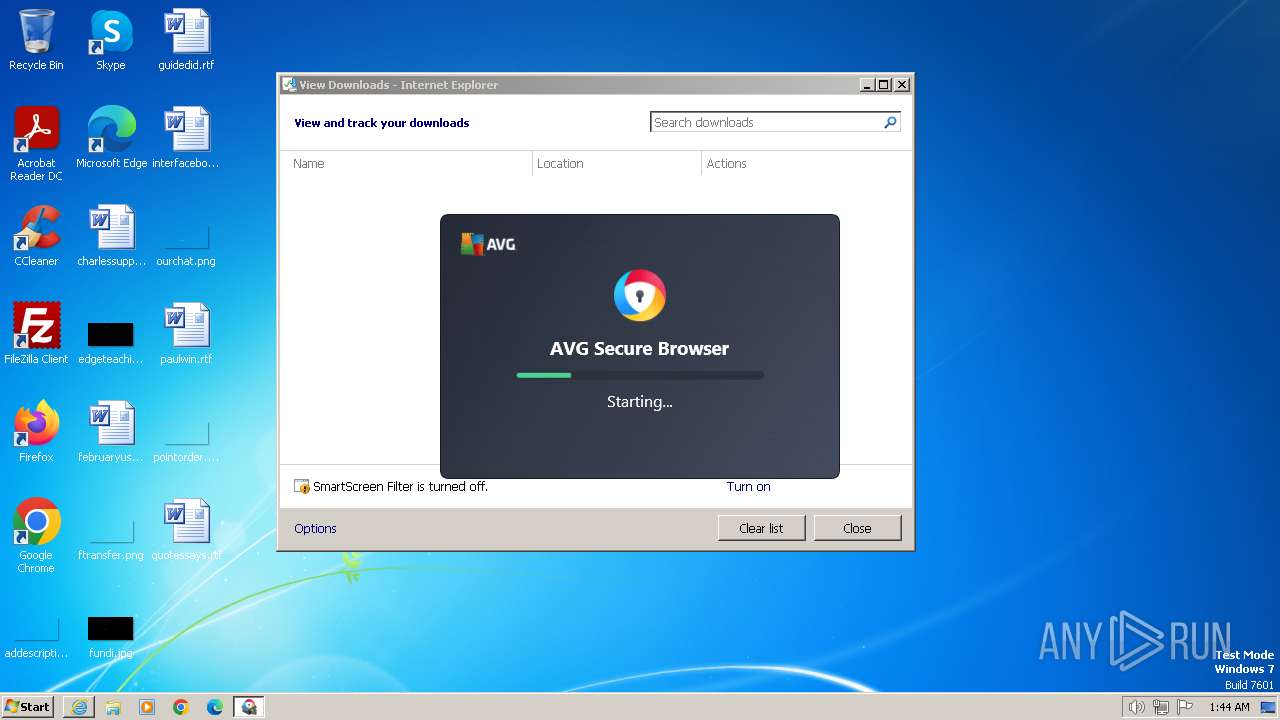This screenshot has height=720, width=1280.
Task: Select the februaryus... document icon
Action: pos(111,431)
